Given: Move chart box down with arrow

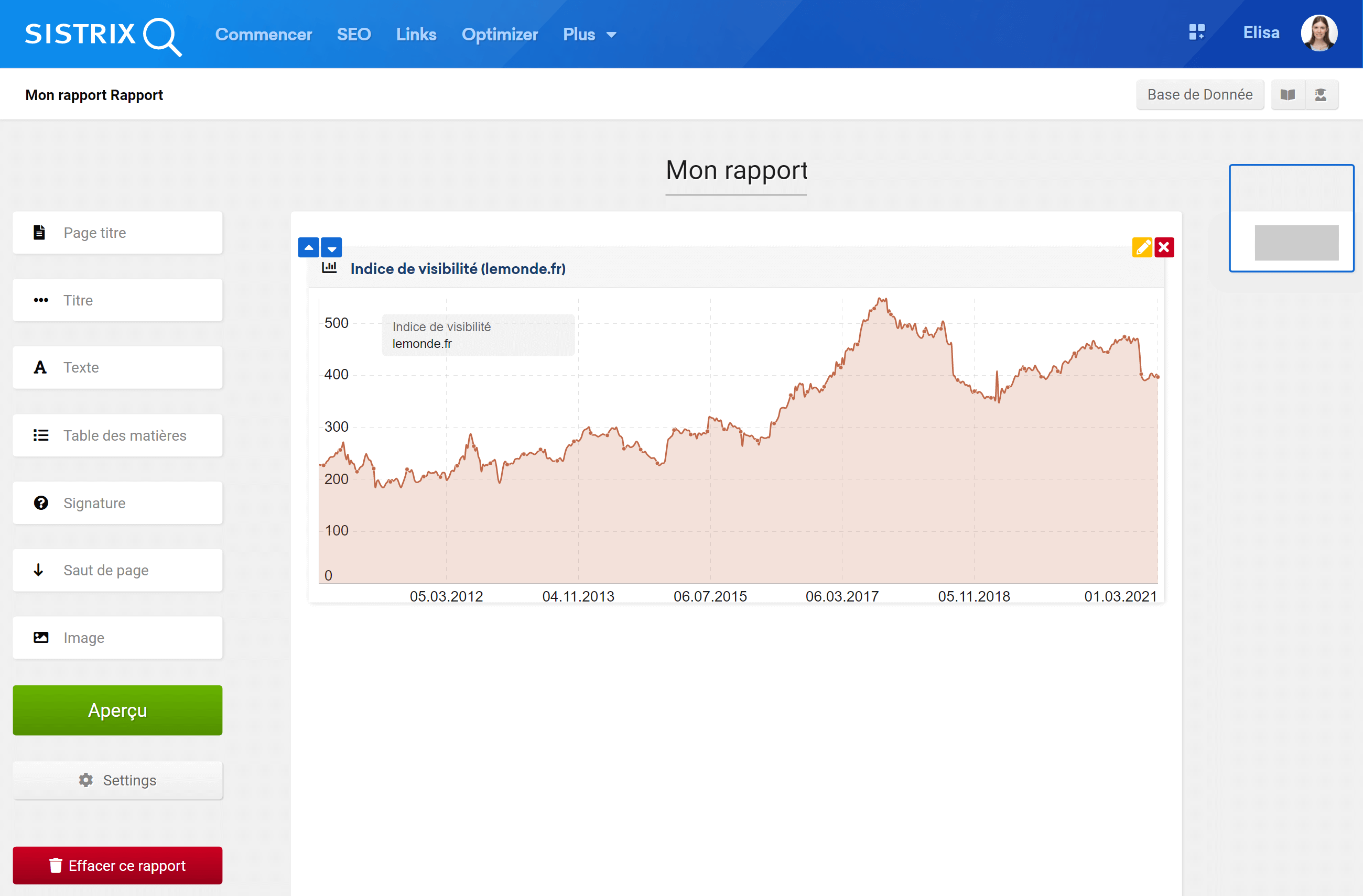Looking at the screenshot, I should click(x=332, y=247).
